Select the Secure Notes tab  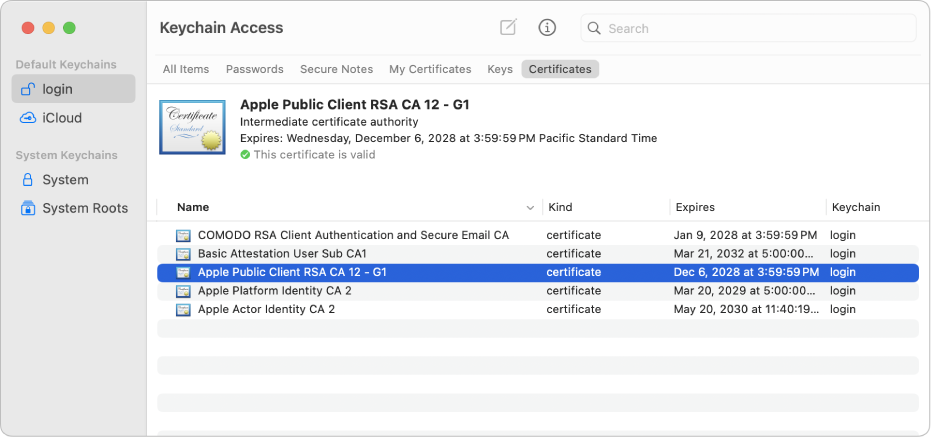(x=336, y=69)
